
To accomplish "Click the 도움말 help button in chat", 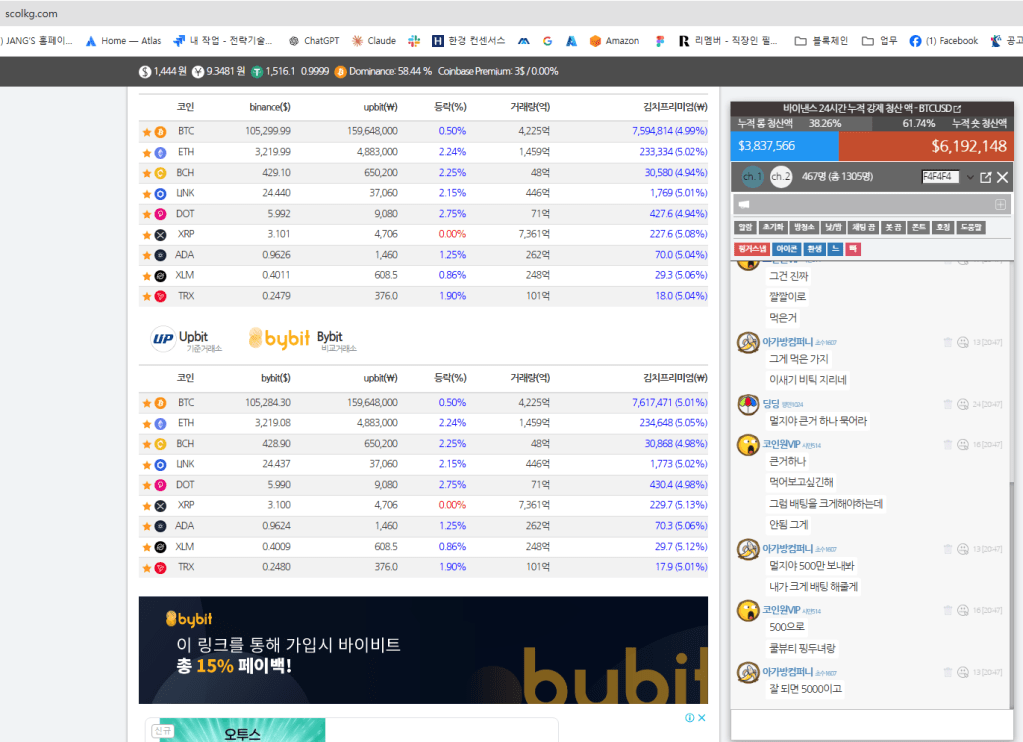I will (x=971, y=228).
